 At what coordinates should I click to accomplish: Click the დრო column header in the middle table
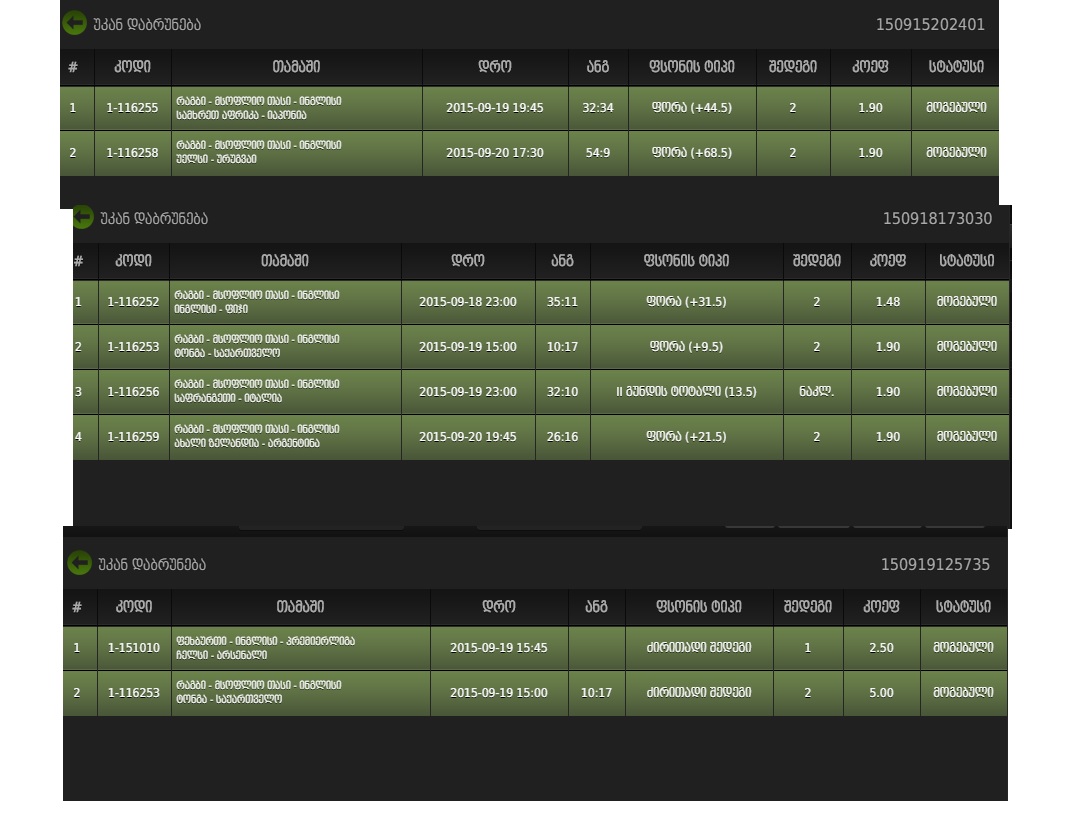click(468, 261)
